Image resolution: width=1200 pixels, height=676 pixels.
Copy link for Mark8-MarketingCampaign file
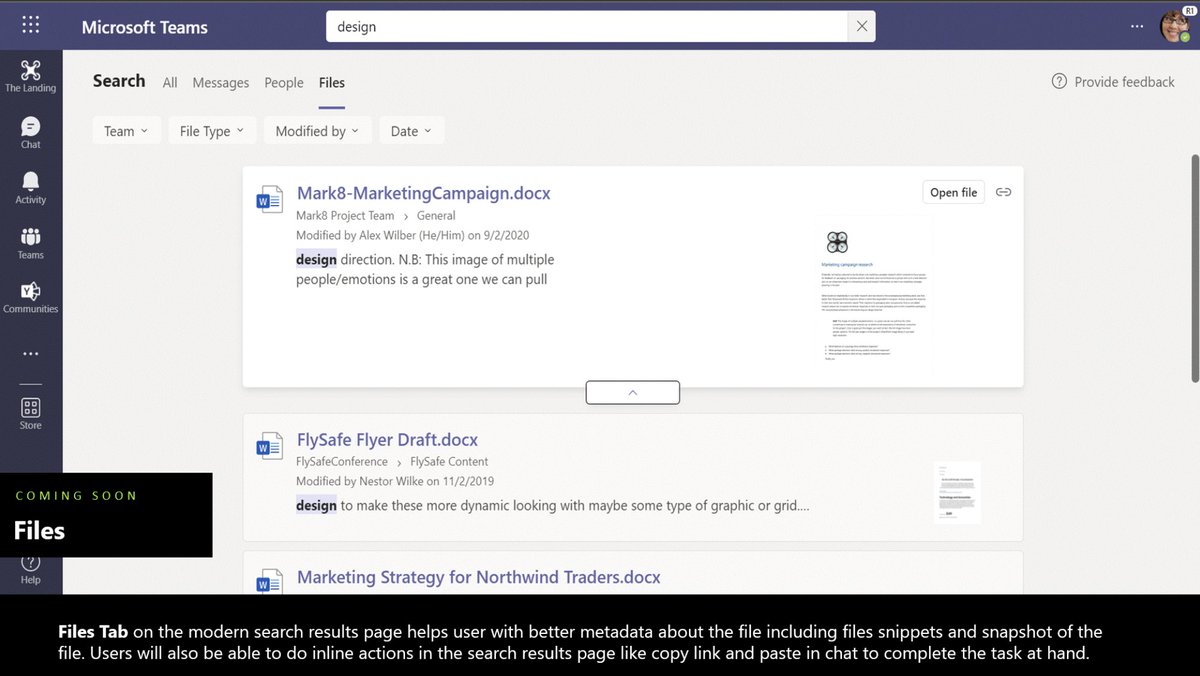(x=1003, y=192)
